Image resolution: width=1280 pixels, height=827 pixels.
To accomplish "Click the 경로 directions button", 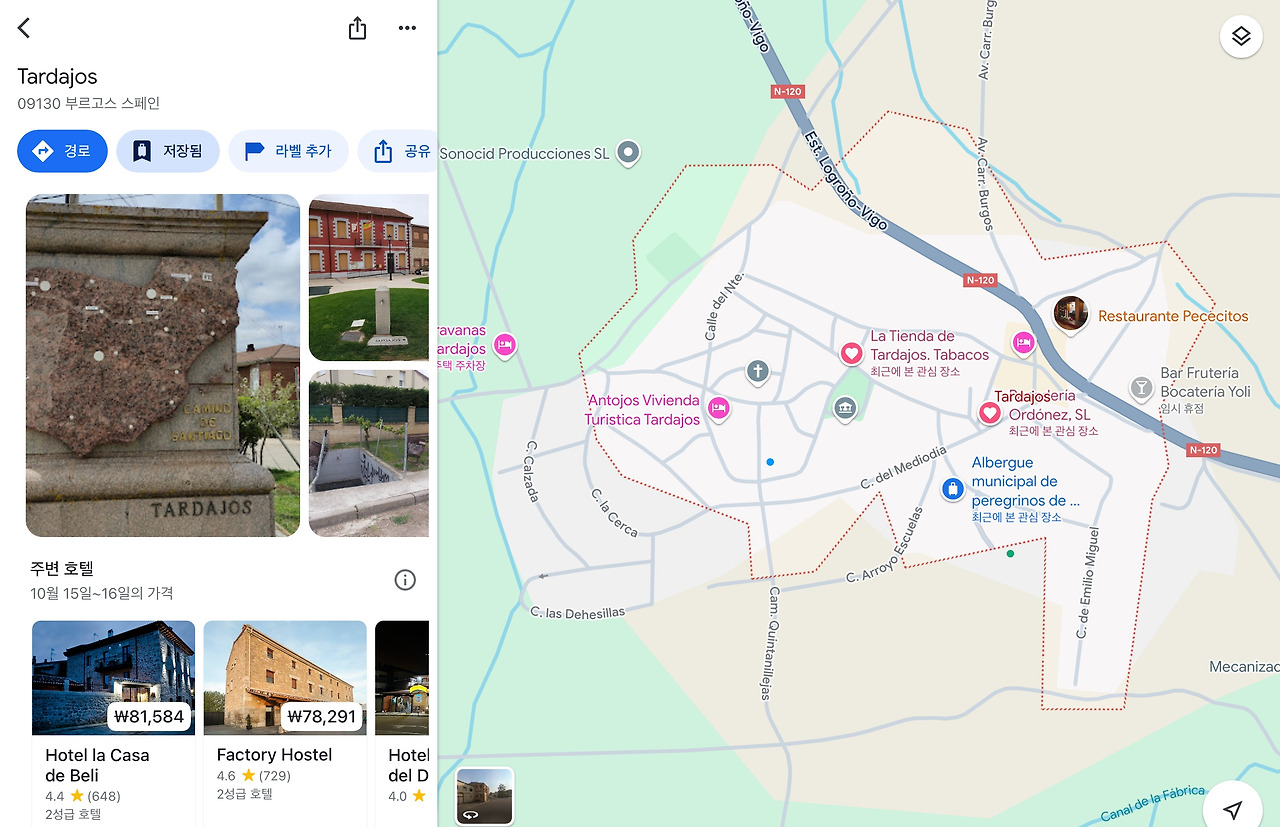I will click(62, 151).
